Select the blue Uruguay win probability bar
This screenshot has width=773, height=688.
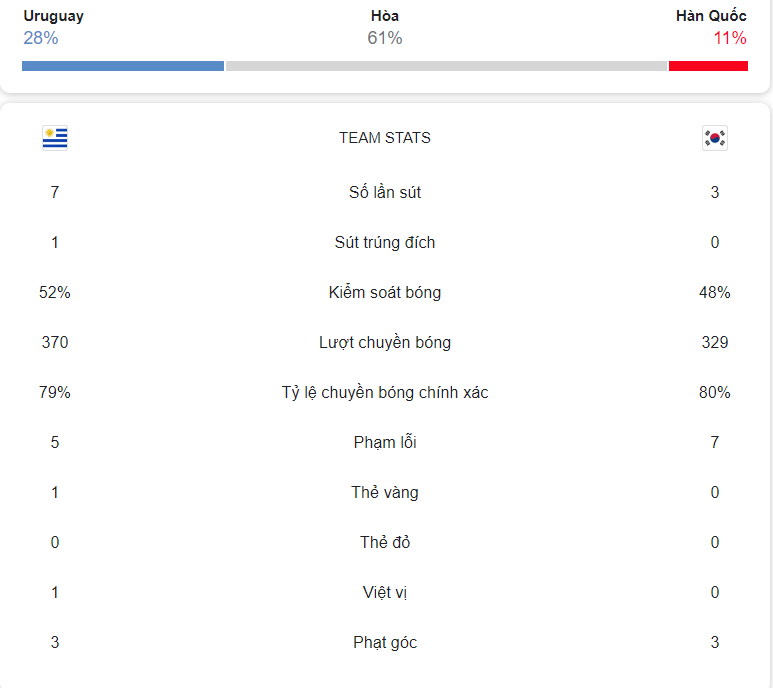point(123,66)
